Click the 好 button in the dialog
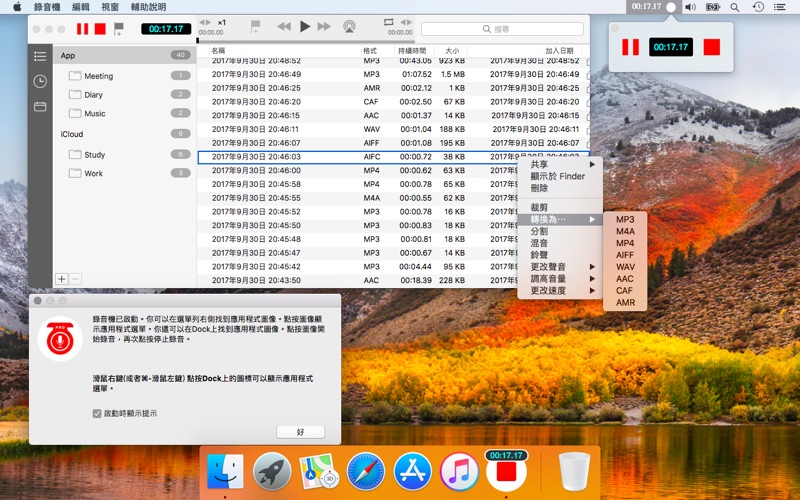 pyautogui.click(x=300, y=432)
